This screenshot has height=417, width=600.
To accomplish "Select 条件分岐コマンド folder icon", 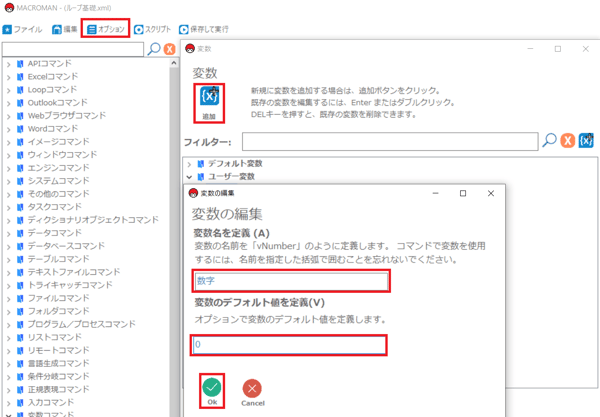I will pyautogui.click(x=20, y=377).
